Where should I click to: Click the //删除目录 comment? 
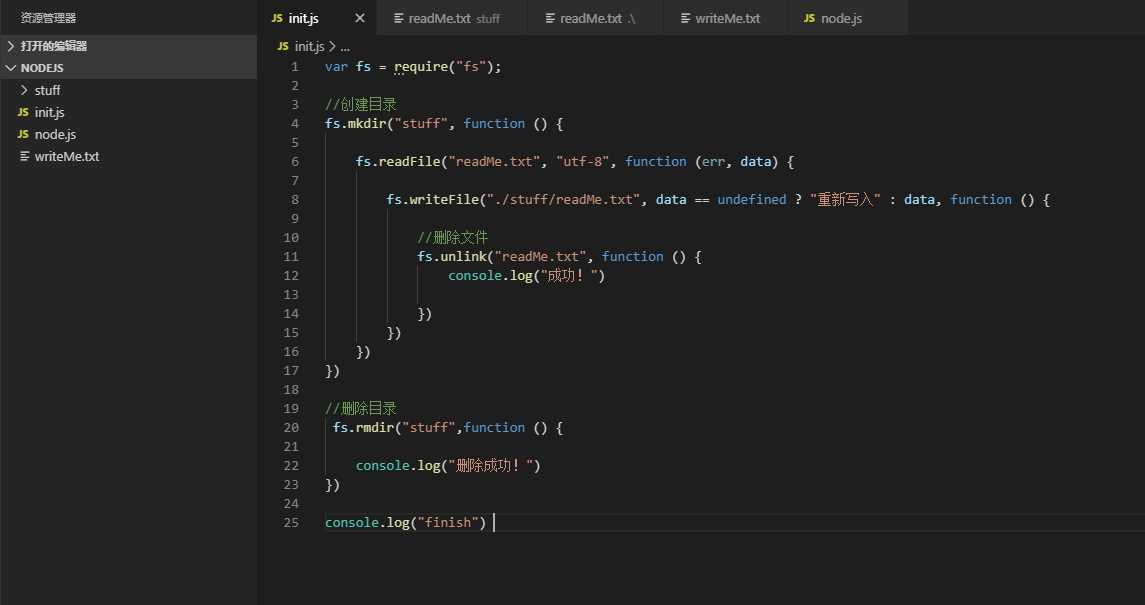pyautogui.click(x=361, y=408)
